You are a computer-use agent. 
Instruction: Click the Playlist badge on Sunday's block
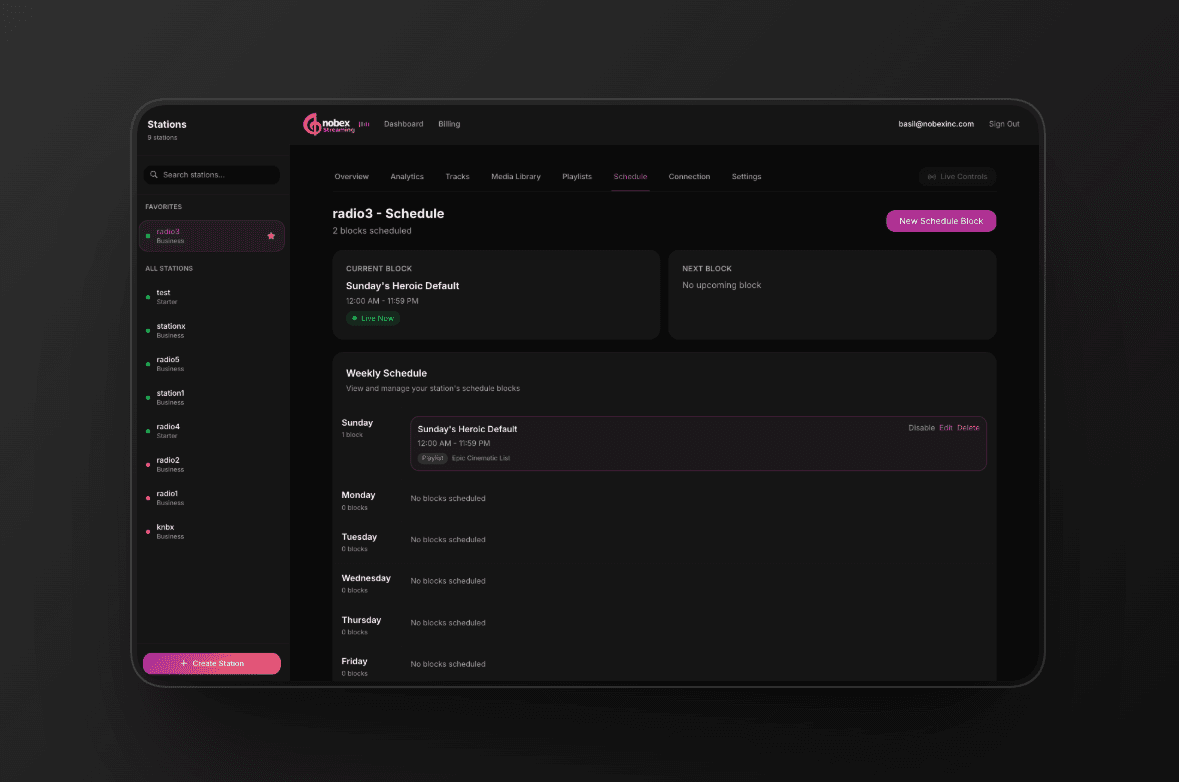pyautogui.click(x=432, y=457)
